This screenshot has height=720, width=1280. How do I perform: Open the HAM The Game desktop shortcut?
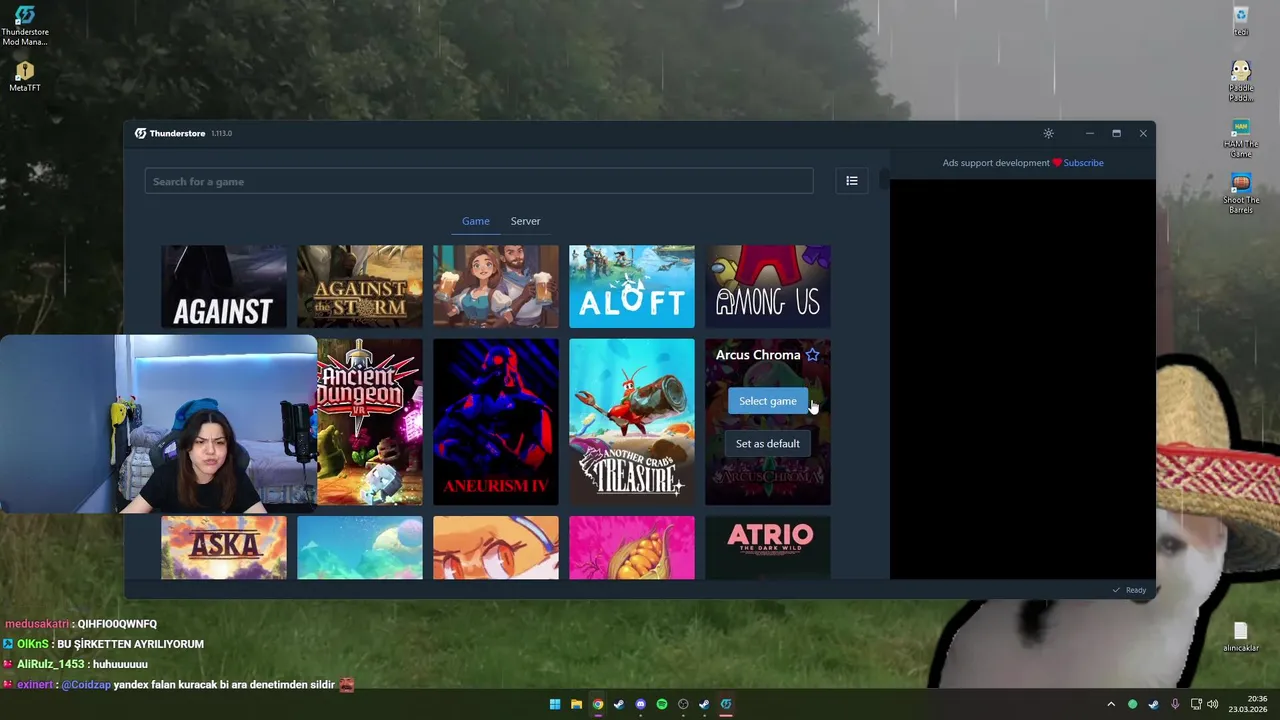1241,138
